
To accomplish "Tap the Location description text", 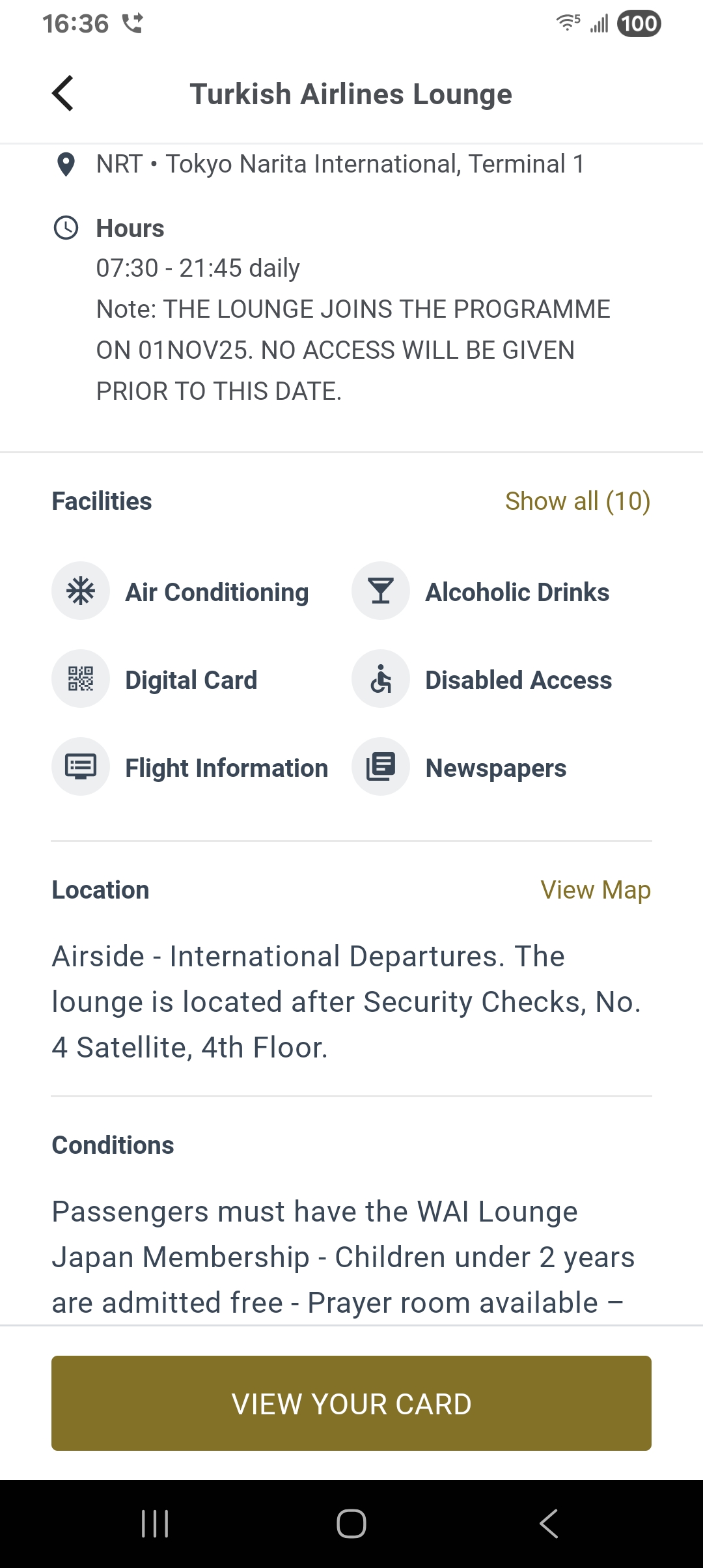I will tap(345, 1002).
